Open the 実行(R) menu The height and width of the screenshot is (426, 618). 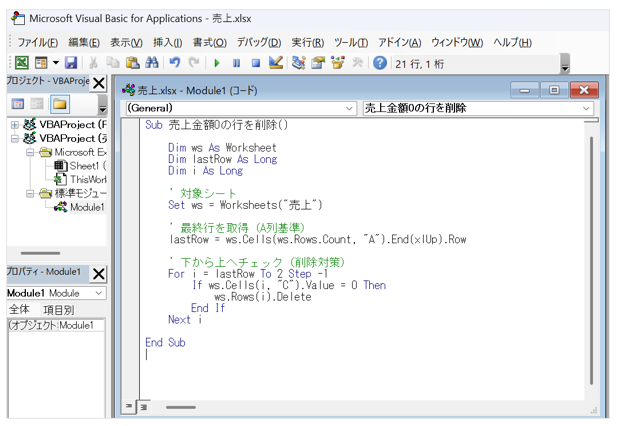(x=308, y=43)
